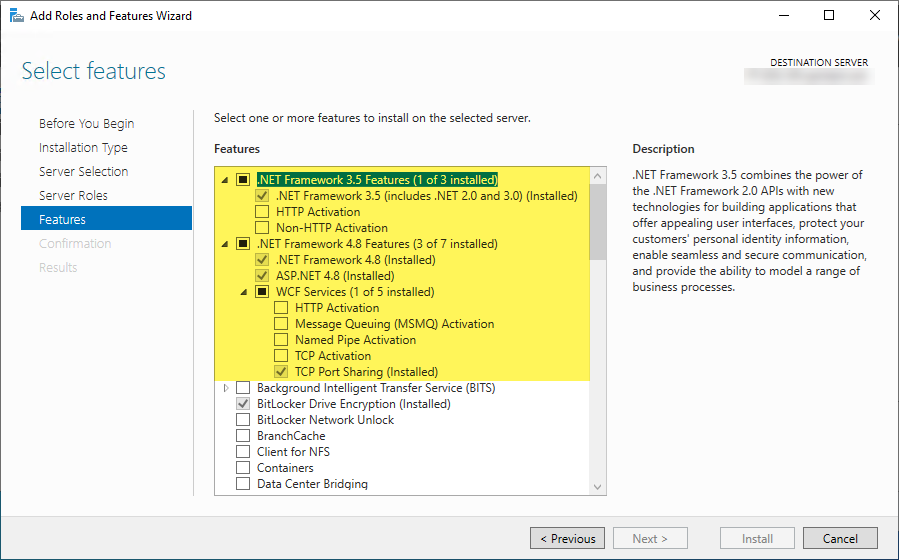Select the BranchCache feature checkbox
The height and width of the screenshot is (560, 899).
pos(243,436)
